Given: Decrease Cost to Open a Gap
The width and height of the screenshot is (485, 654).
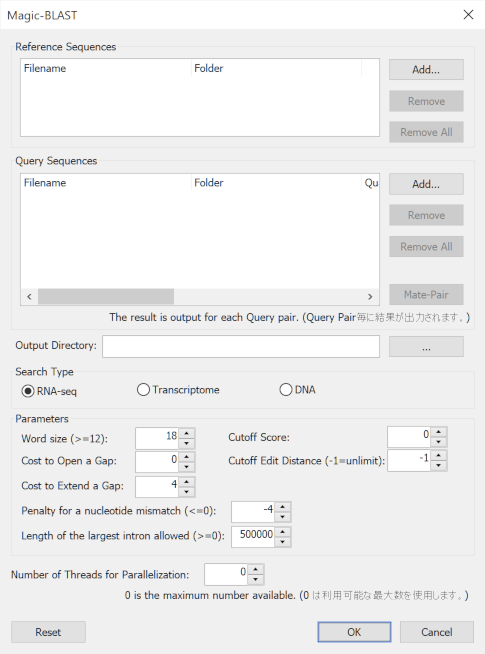Looking at the screenshot, I should point(186,467).
